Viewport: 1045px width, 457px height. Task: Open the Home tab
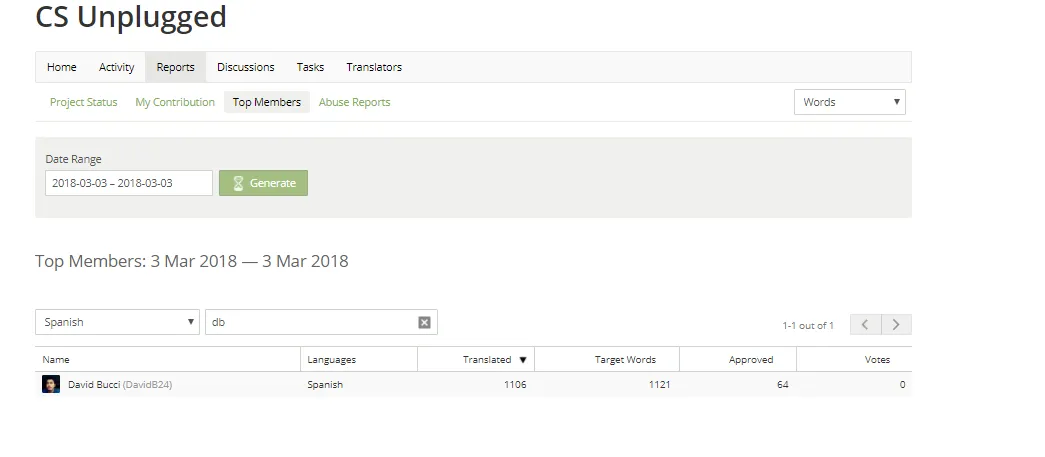[x=61, y=67]
